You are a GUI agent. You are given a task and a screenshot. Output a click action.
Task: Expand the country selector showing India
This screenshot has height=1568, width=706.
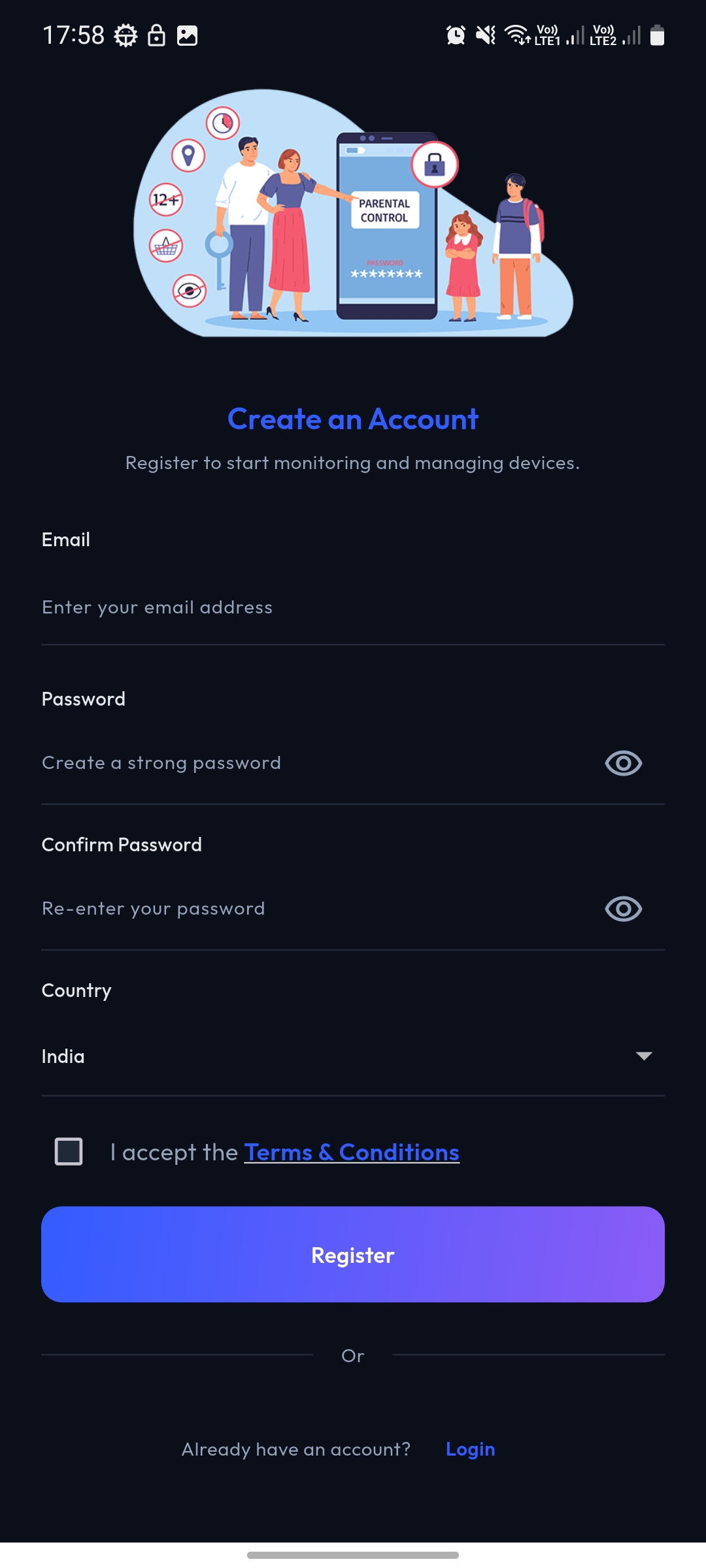[x=353, y=1057]
